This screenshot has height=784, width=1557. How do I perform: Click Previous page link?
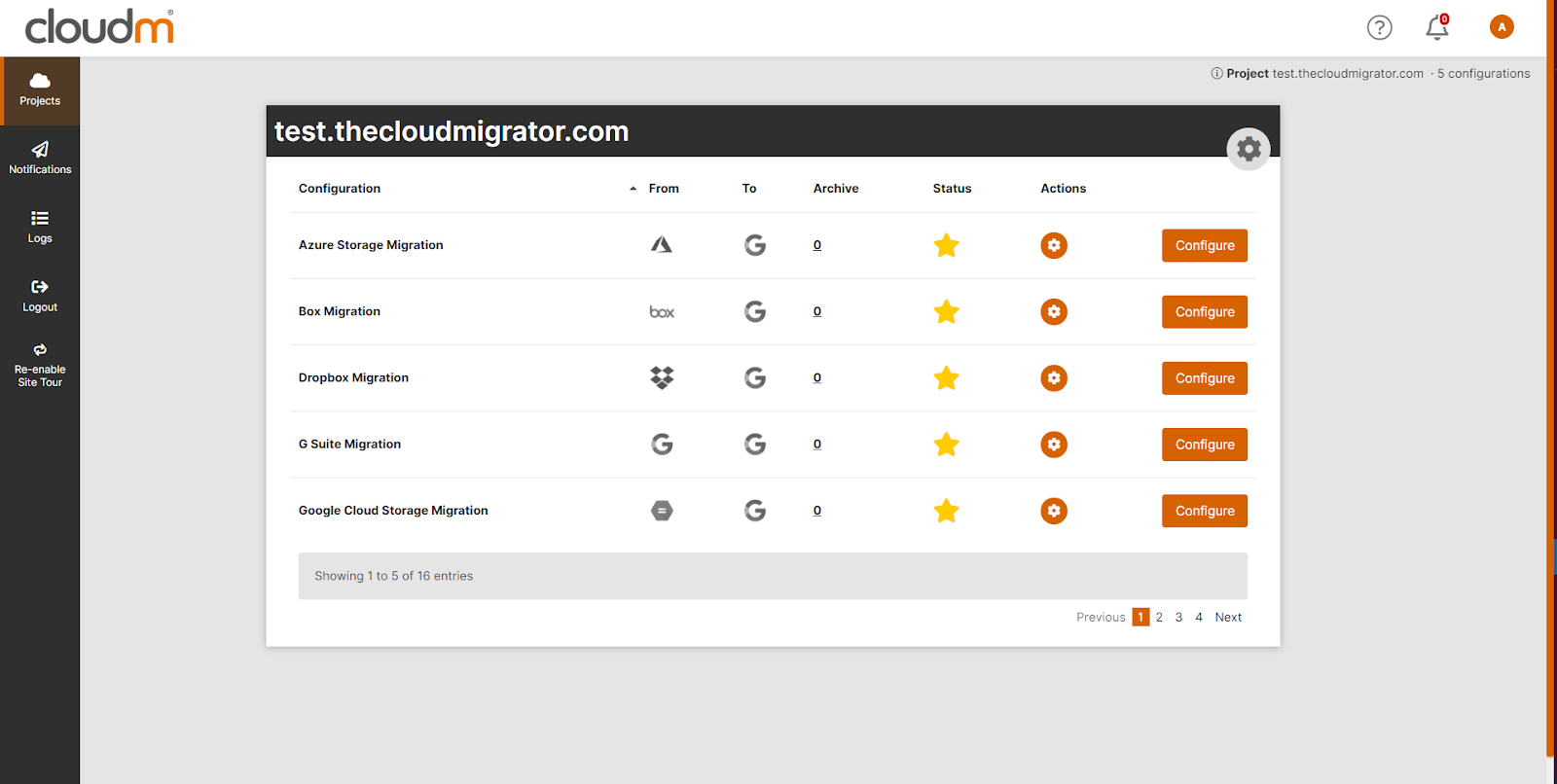(1101, 617)
